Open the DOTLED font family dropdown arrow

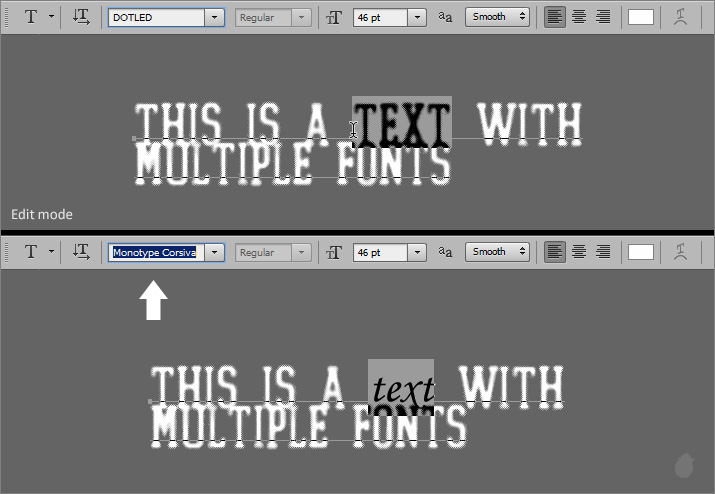(214, 17)
